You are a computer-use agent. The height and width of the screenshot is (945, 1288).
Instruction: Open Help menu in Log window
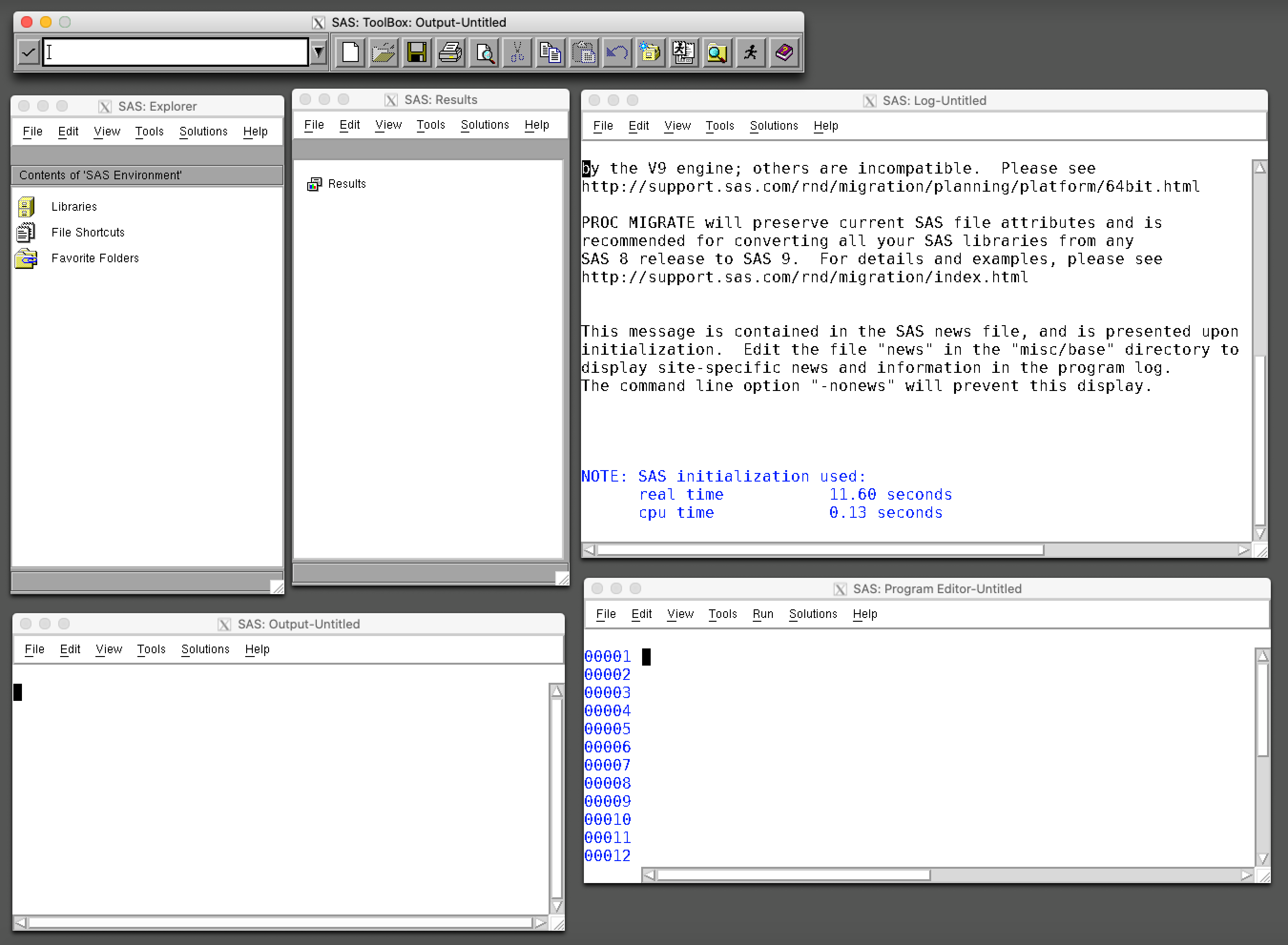coord(826,126)
